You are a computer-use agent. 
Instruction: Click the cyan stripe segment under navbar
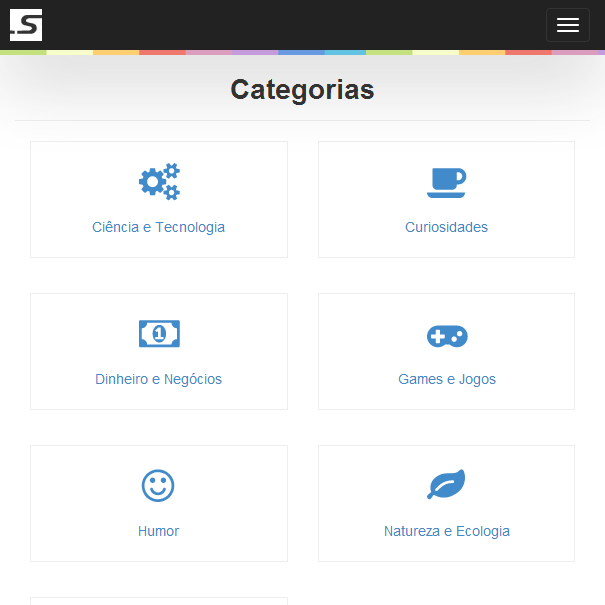(345, 52)
